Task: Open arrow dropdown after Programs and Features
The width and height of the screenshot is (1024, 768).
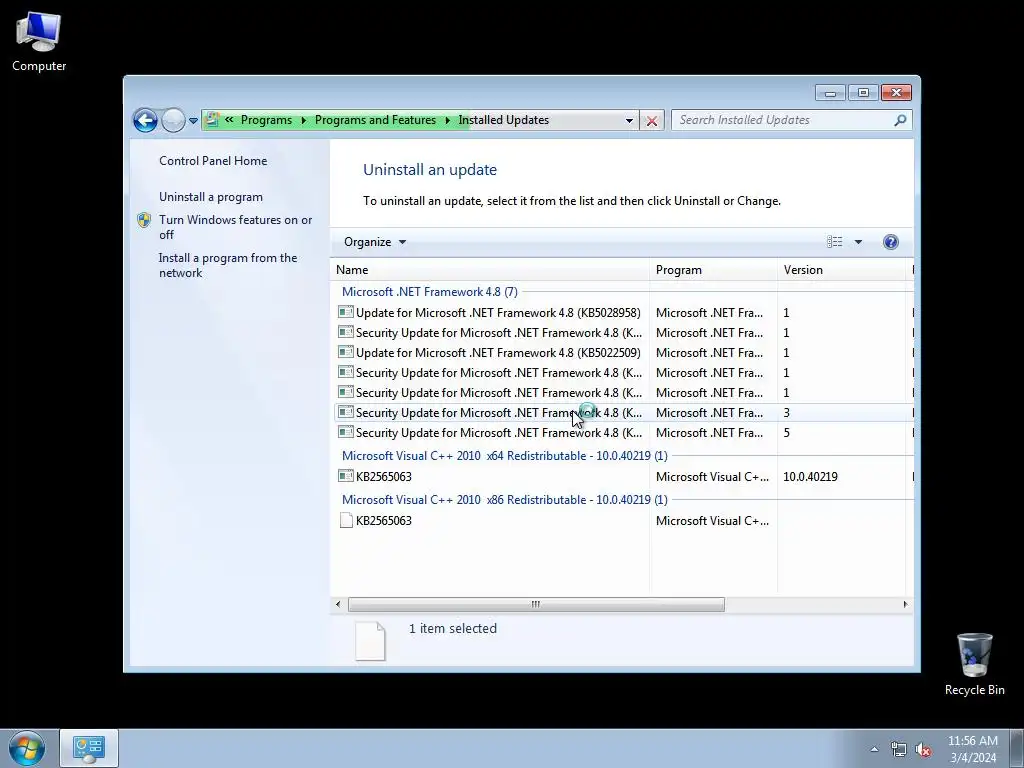Action: pos(447,120)
